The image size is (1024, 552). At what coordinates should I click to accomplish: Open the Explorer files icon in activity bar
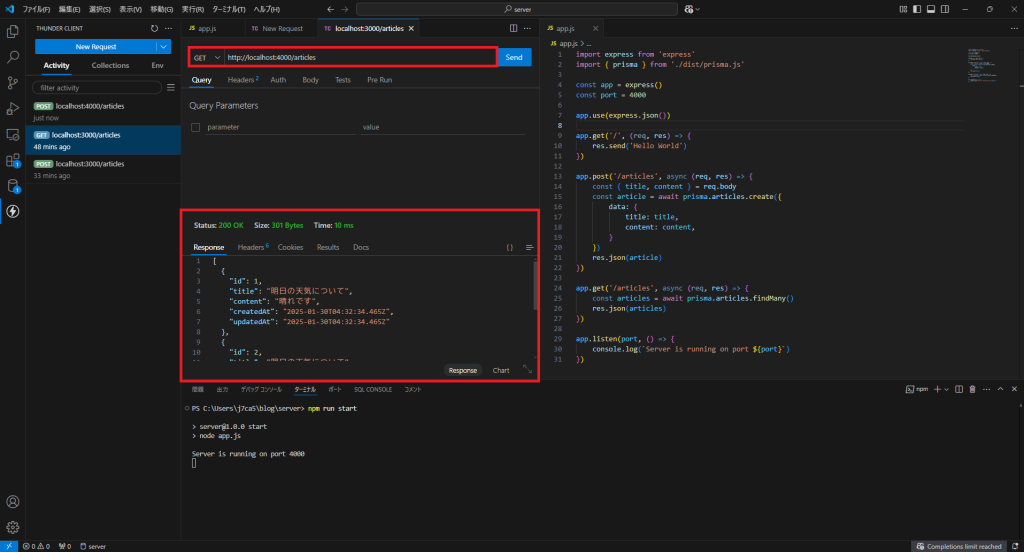point(13,32)
